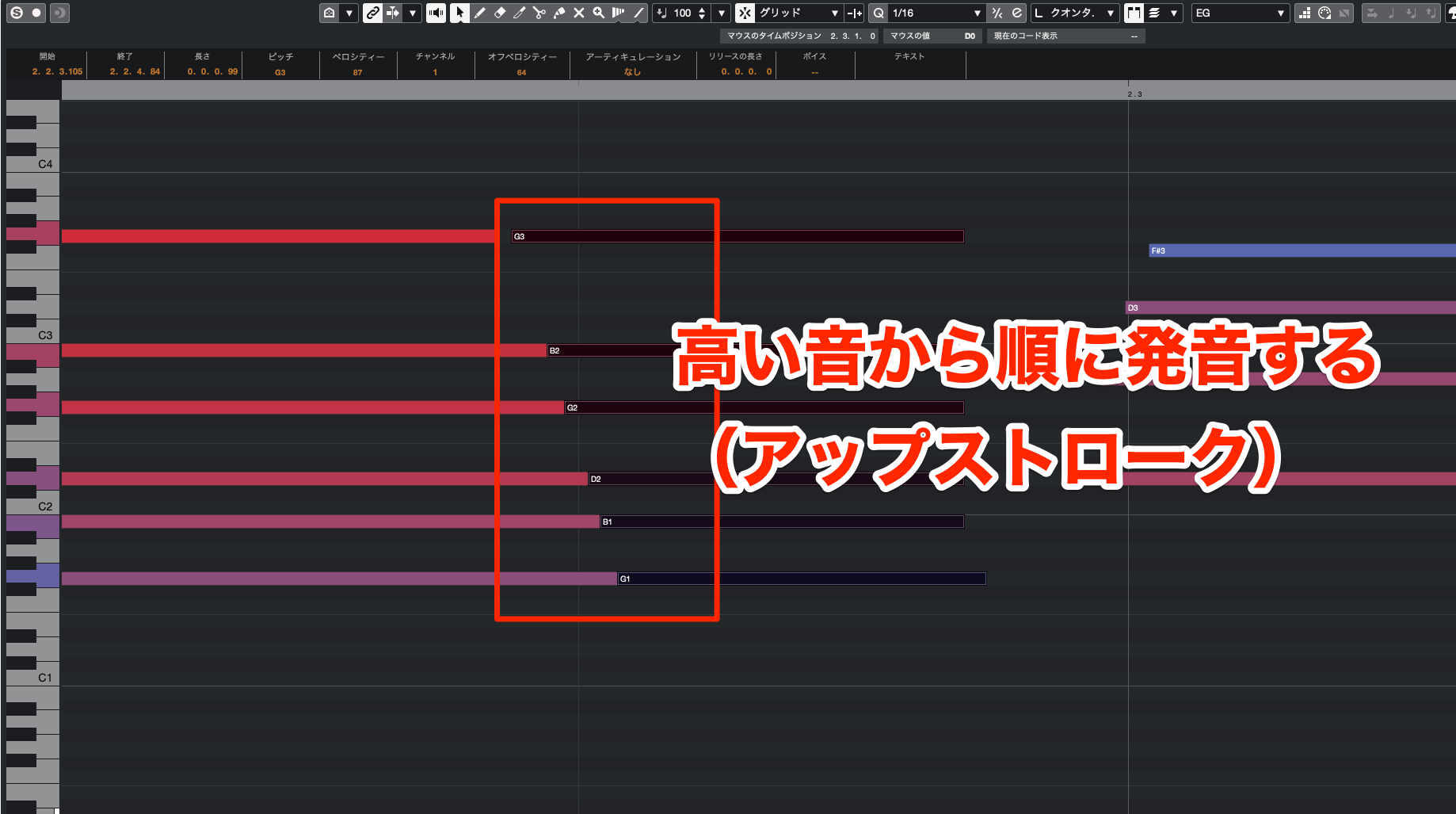Select the Trim tool

point(519,13)
